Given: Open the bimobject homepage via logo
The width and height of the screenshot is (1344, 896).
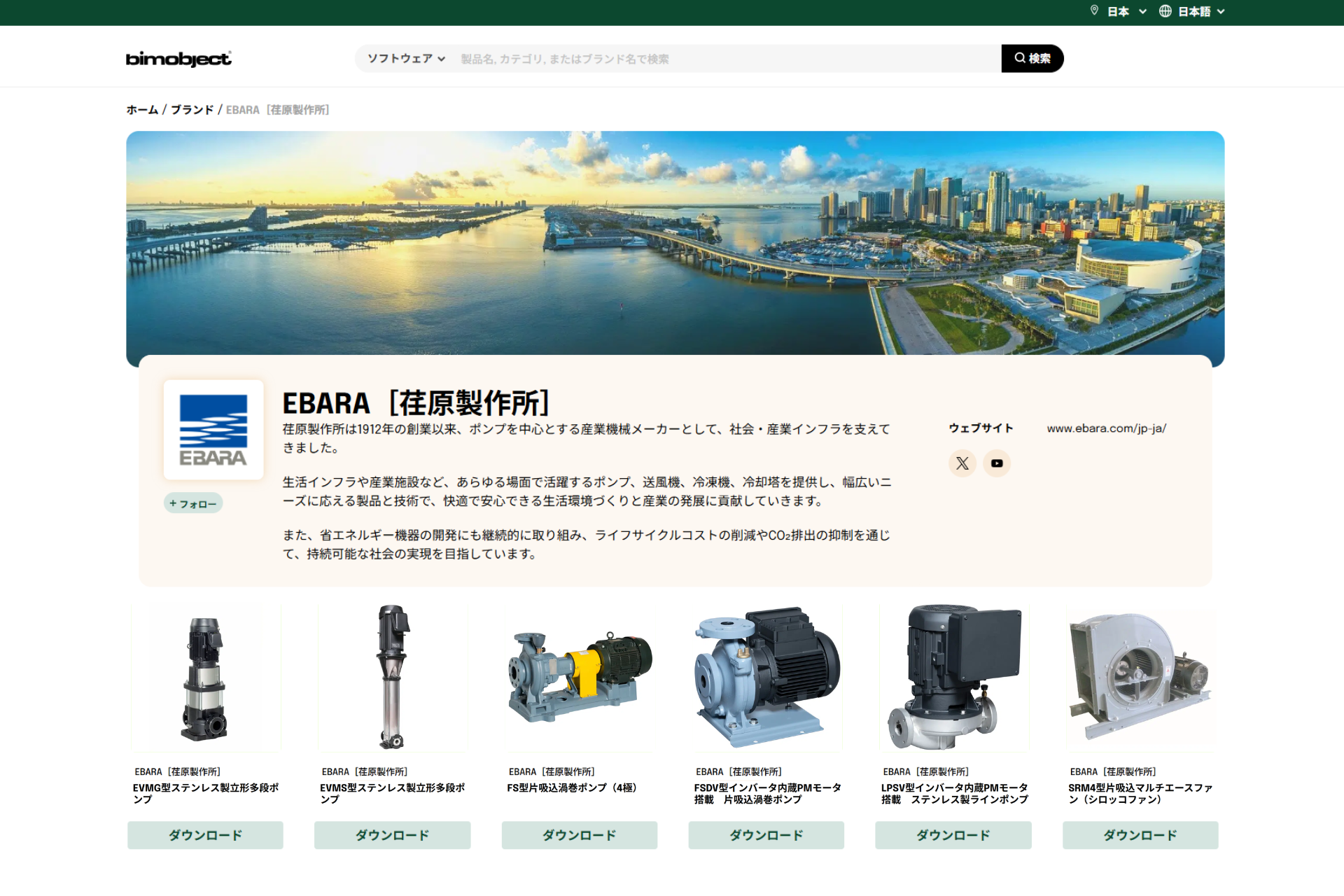Looking at the screenshot, I should tap(177, 59).
